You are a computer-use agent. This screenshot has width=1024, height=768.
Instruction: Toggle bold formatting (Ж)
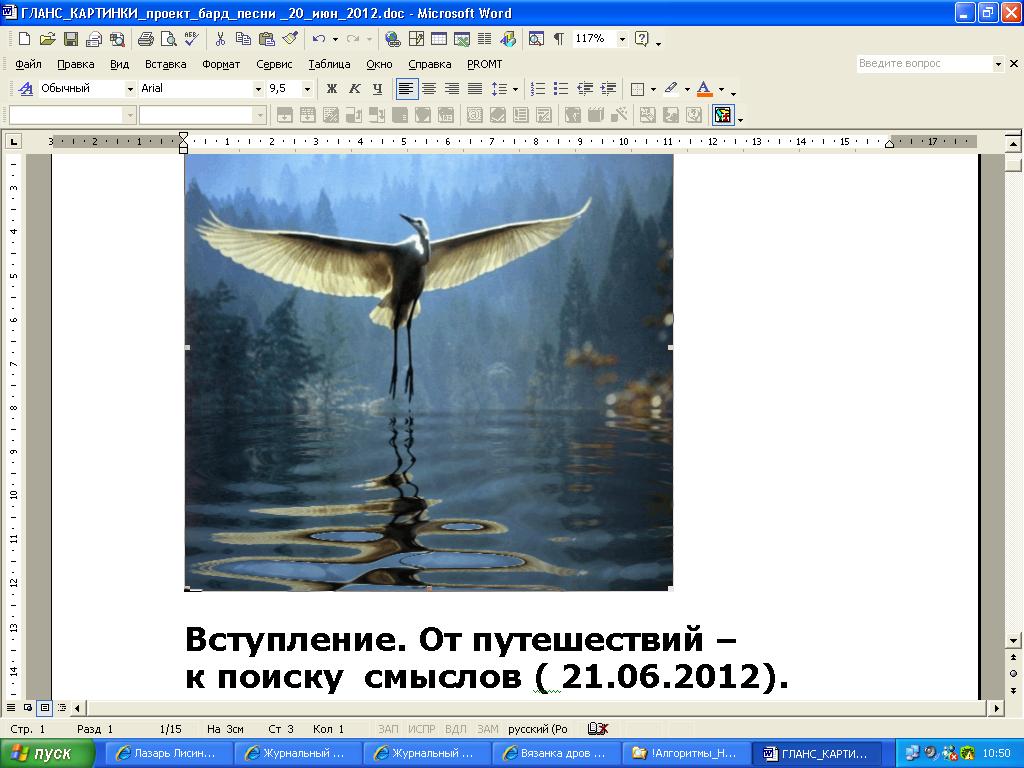[x=332, y=89]
